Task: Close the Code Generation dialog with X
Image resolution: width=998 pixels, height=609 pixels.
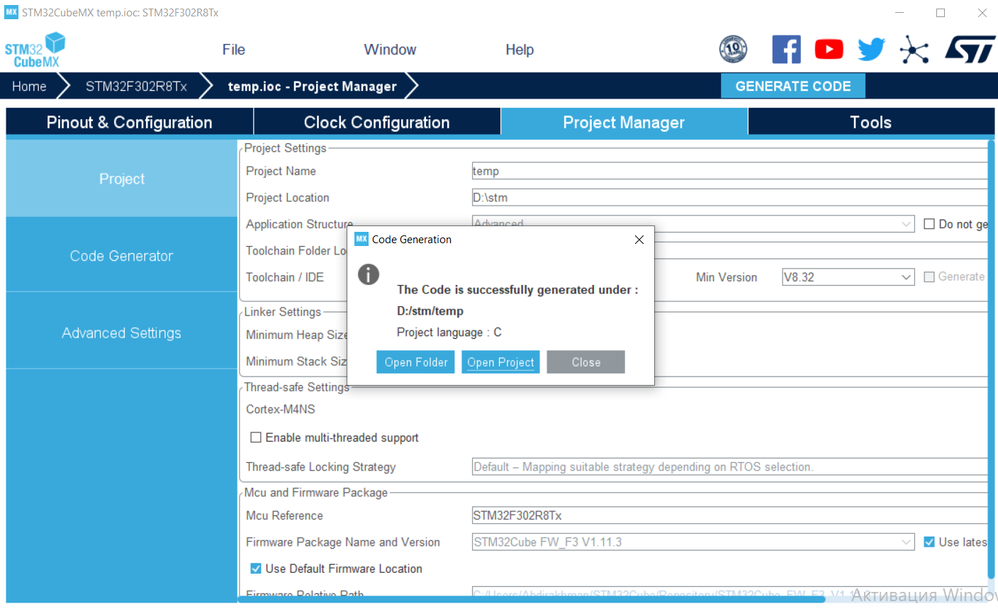Action: point(639,239)
